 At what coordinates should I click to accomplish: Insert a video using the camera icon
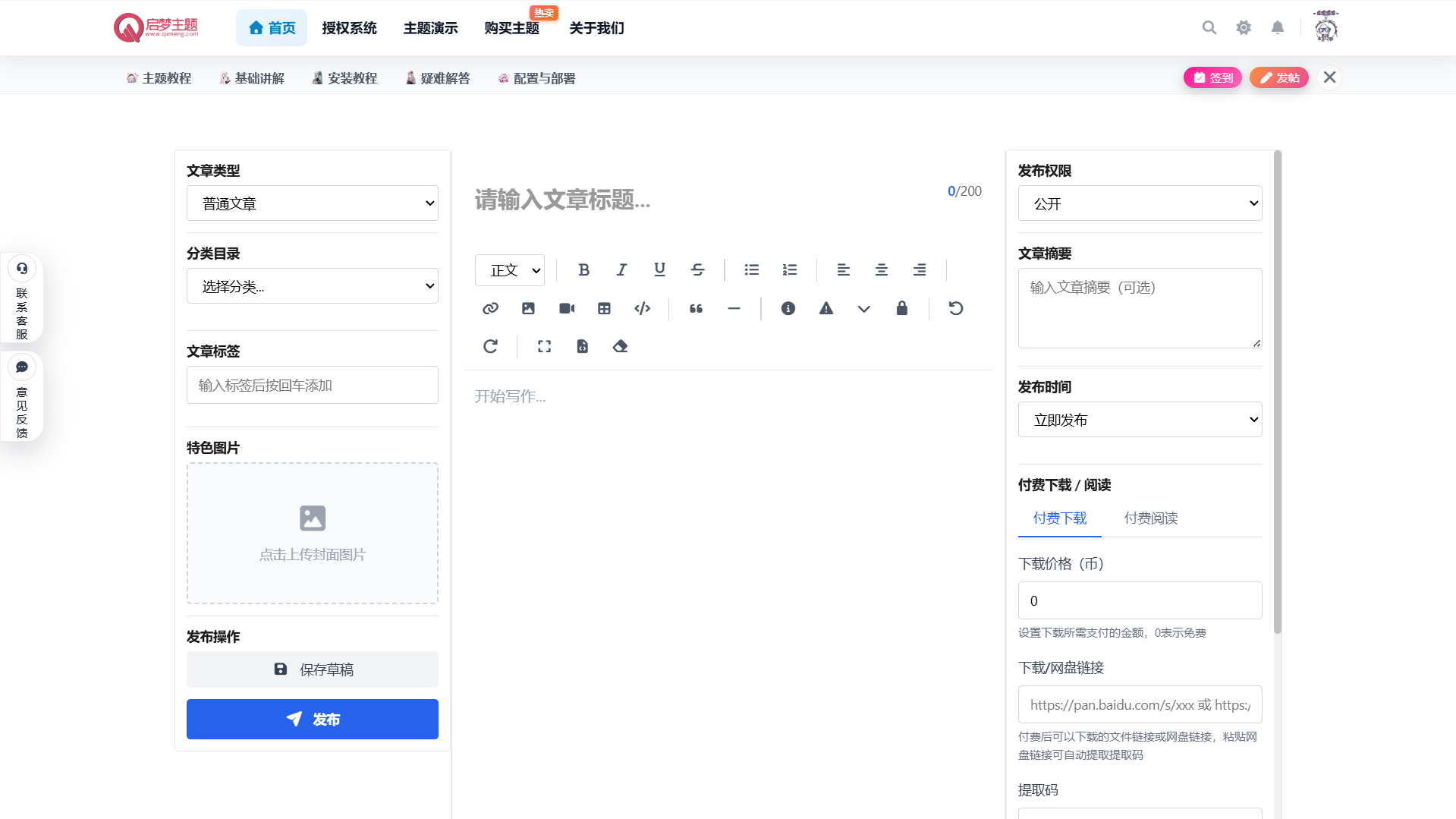(x=566, y=308)
